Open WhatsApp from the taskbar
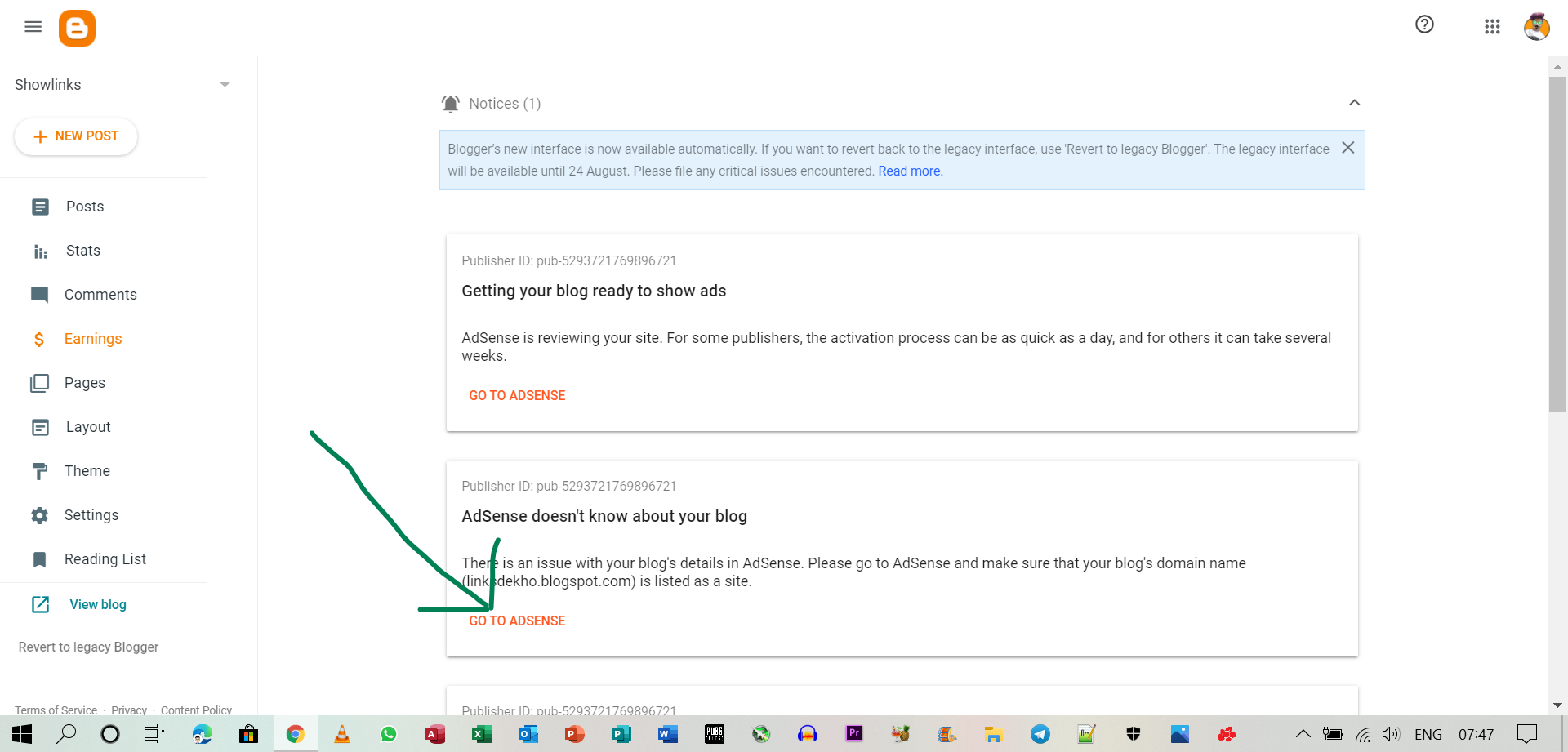 pyautogui.click(x=389, y=734)
